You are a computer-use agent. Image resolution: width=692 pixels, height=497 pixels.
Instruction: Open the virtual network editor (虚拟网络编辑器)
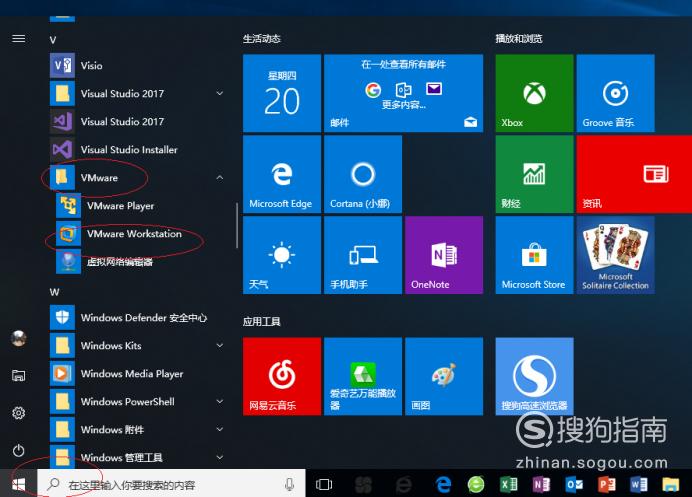tap(140, 262)
